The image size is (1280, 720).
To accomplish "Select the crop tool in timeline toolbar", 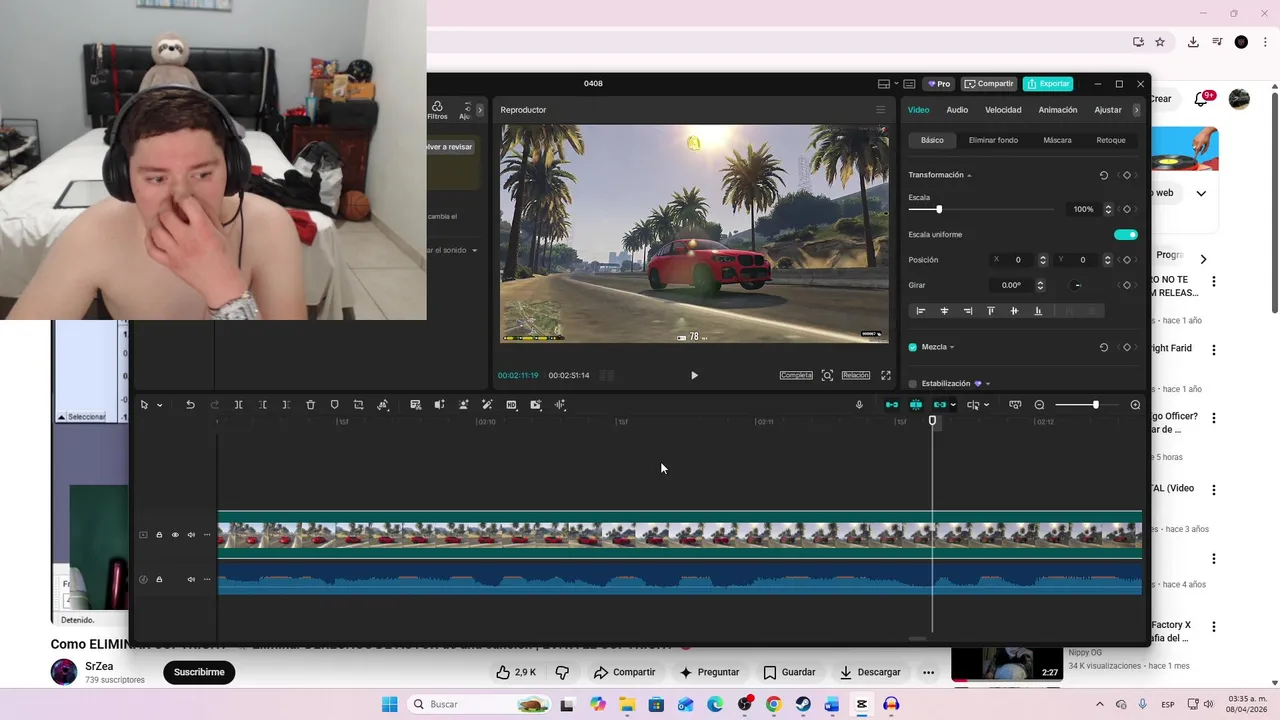I will pos(358,405).
